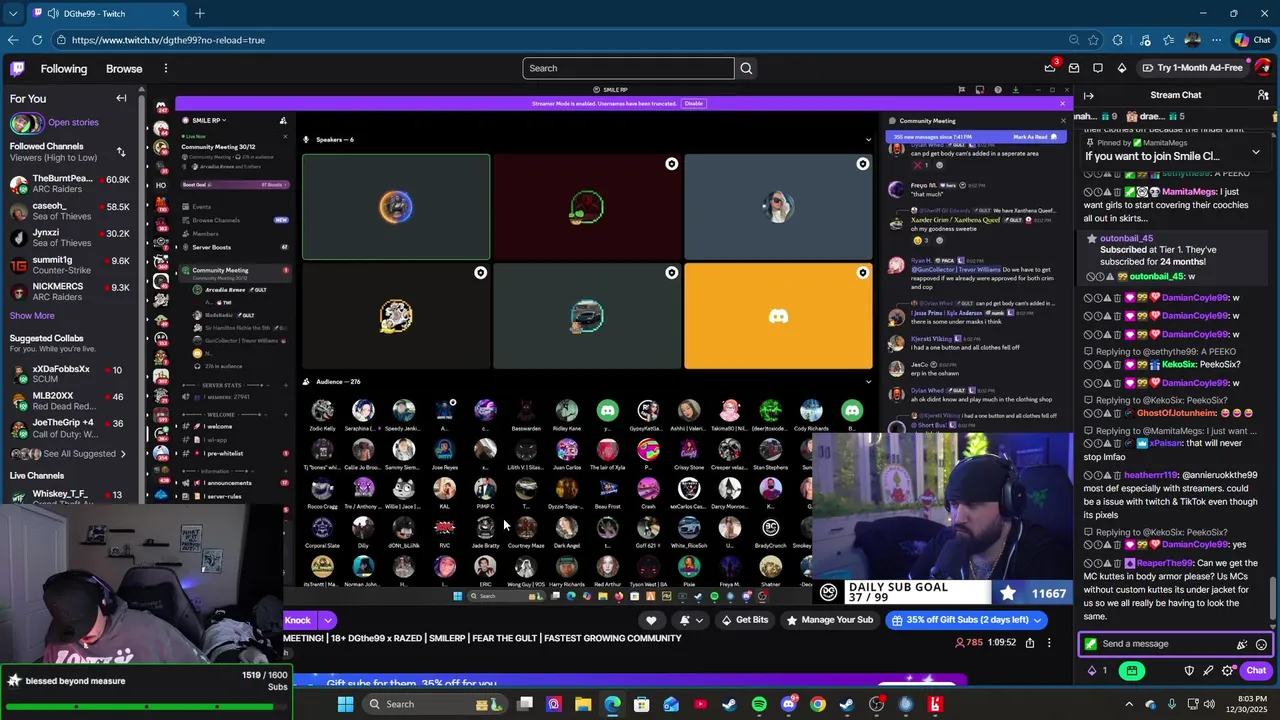Open the Windows Start menu
Image resolution: width=1280 pixels, height=720 pixels.
345,704
